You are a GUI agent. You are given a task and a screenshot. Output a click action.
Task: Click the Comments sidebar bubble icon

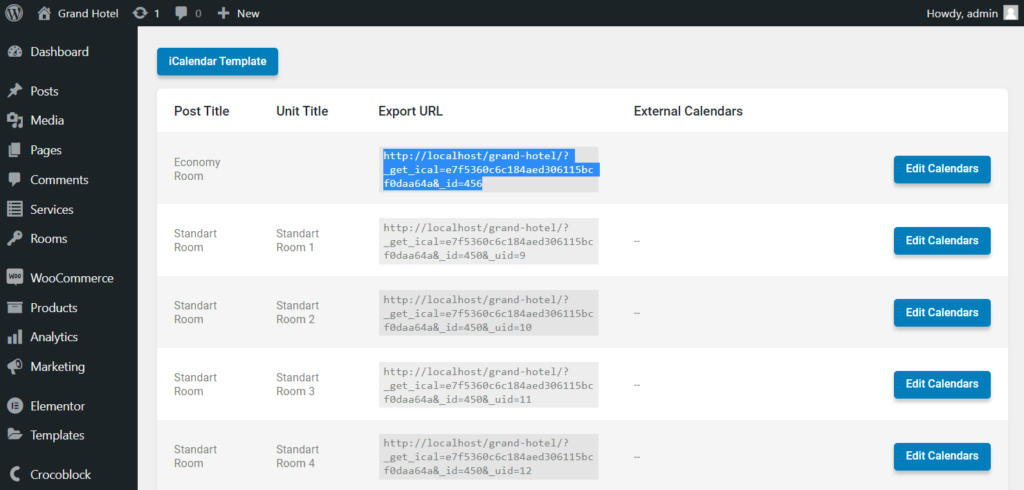pyautogui.click(x=15, y=180)
